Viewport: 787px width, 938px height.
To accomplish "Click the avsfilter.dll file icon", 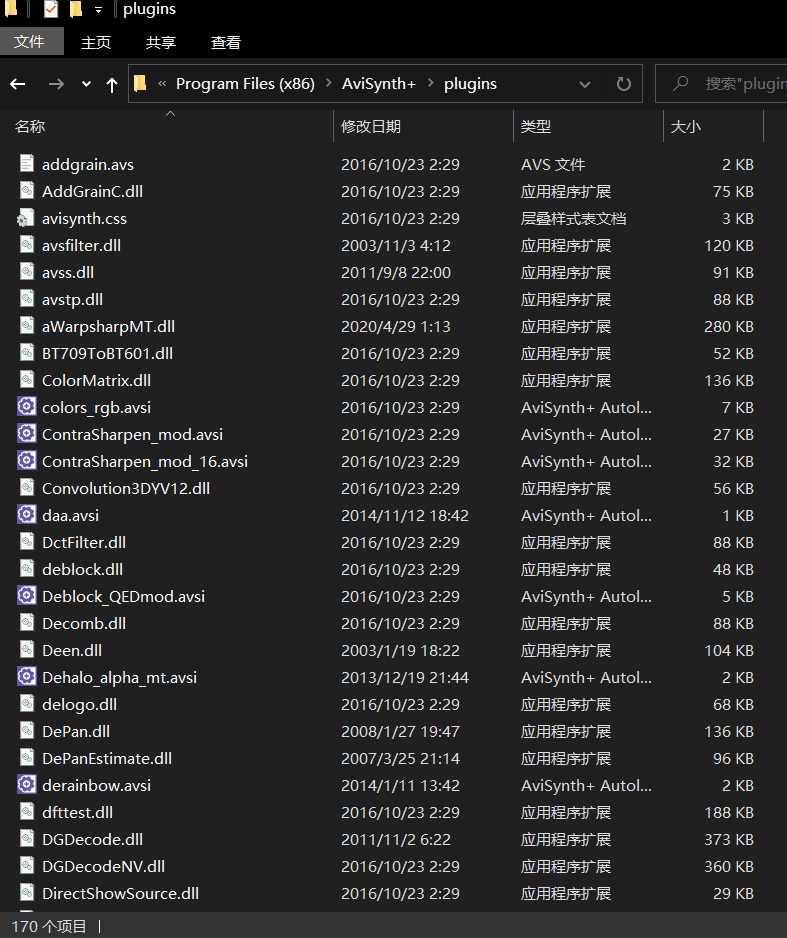I will 26,245.
